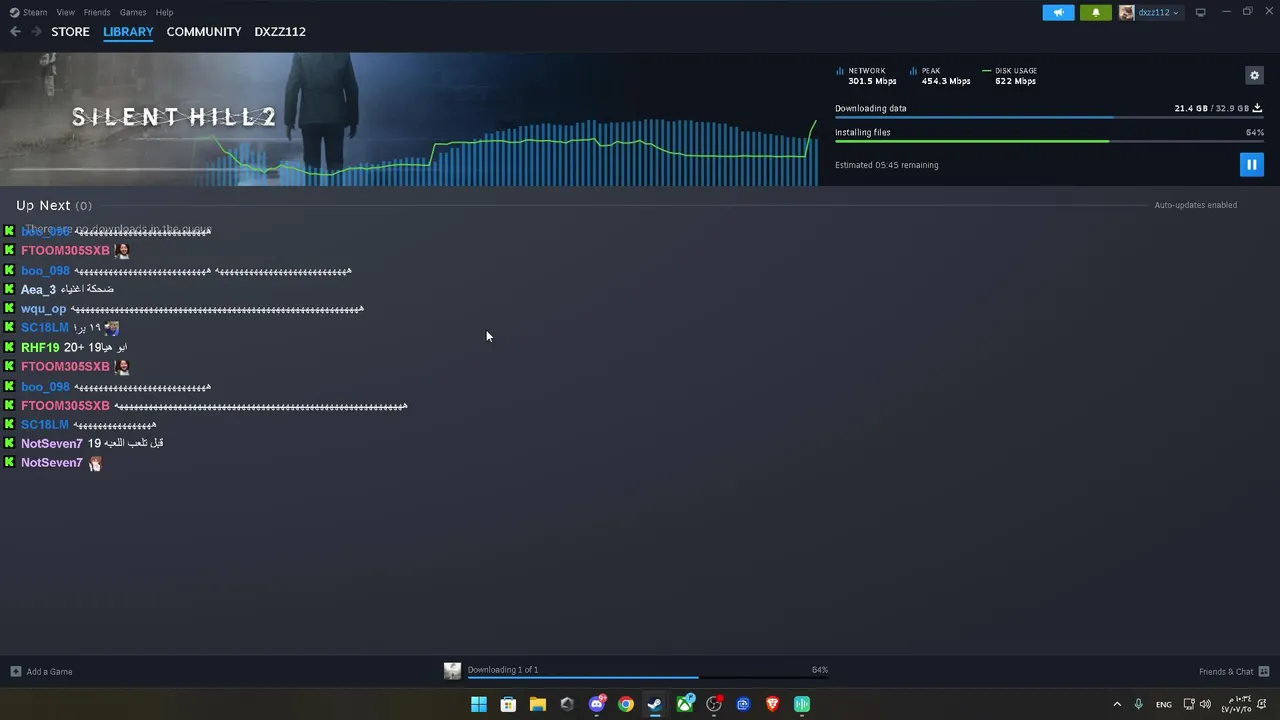Click Kick badge beside Aea_3 message
Screen dimensions: 1280x720
tap(9, 290)
